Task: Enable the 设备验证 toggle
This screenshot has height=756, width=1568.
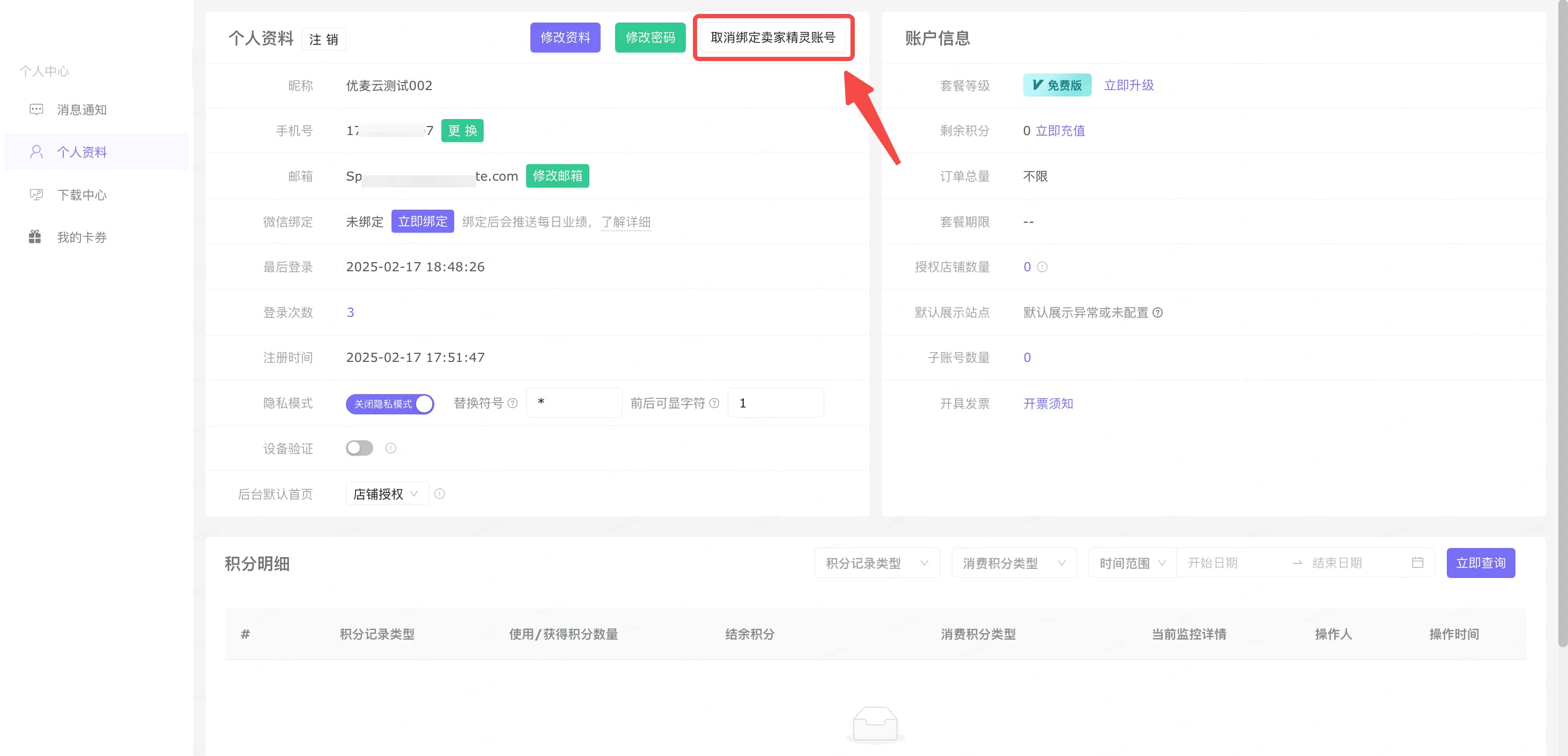Action: (359, 448)
